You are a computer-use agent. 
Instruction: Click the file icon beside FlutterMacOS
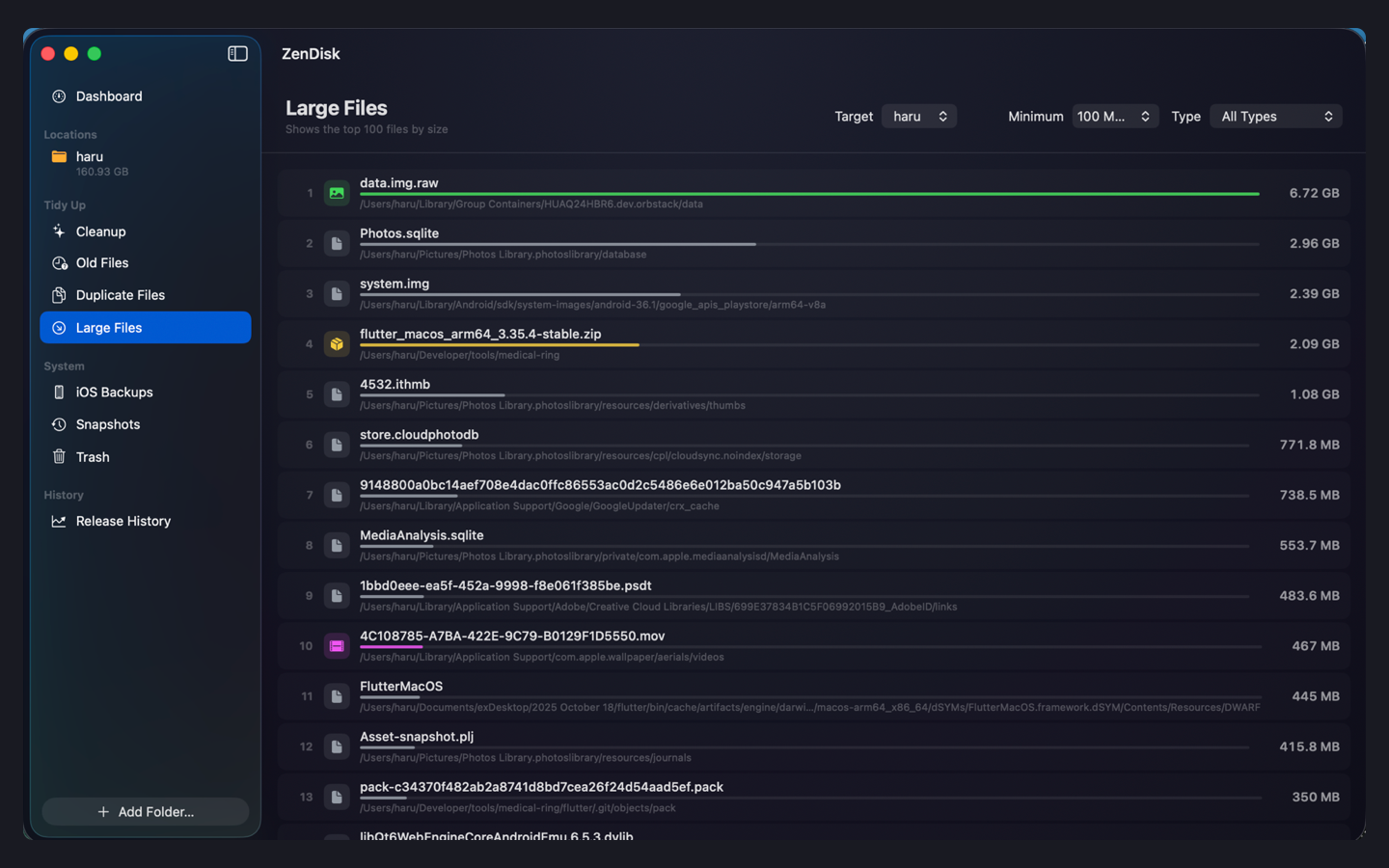(337, 696)
